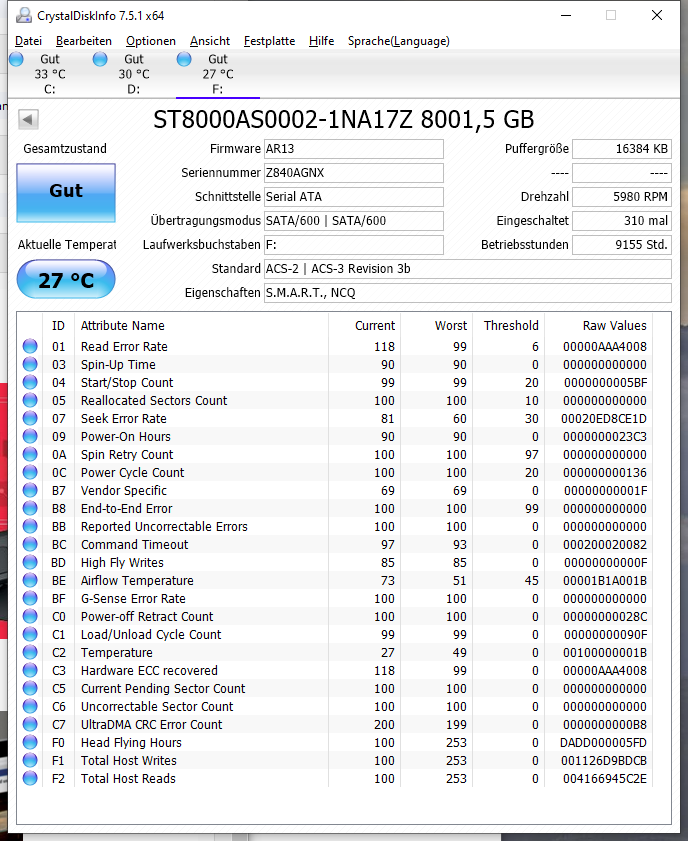Click status orb for Power-On Hours
This screenshot has width=688, height=841.
(30, 437)
